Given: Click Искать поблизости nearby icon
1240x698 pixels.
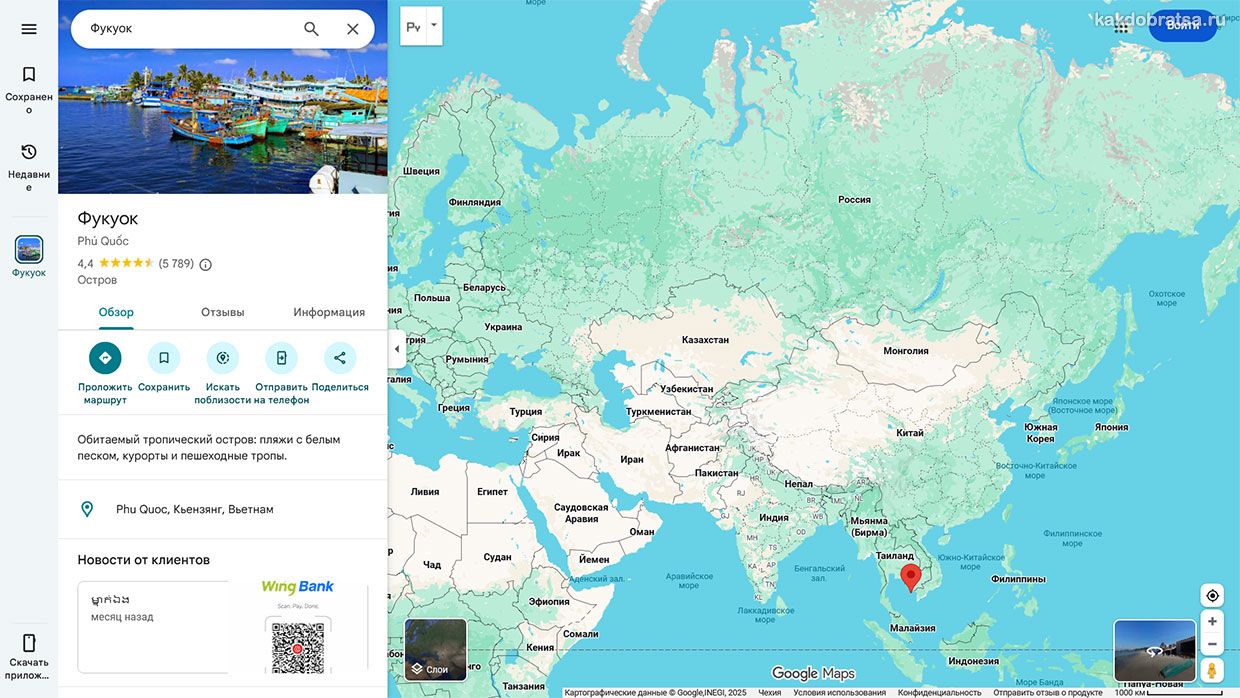Looking at the screenshot, I should (222, 358).
